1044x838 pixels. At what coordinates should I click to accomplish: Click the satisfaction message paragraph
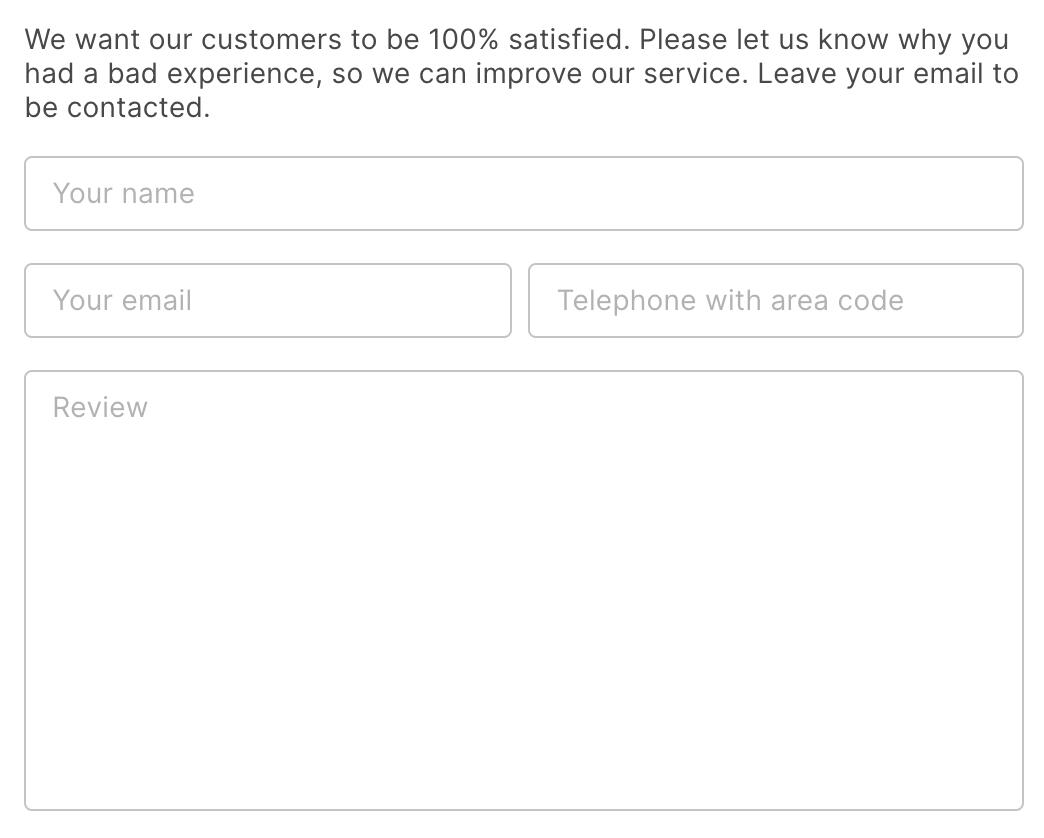(x=521, y=74)
